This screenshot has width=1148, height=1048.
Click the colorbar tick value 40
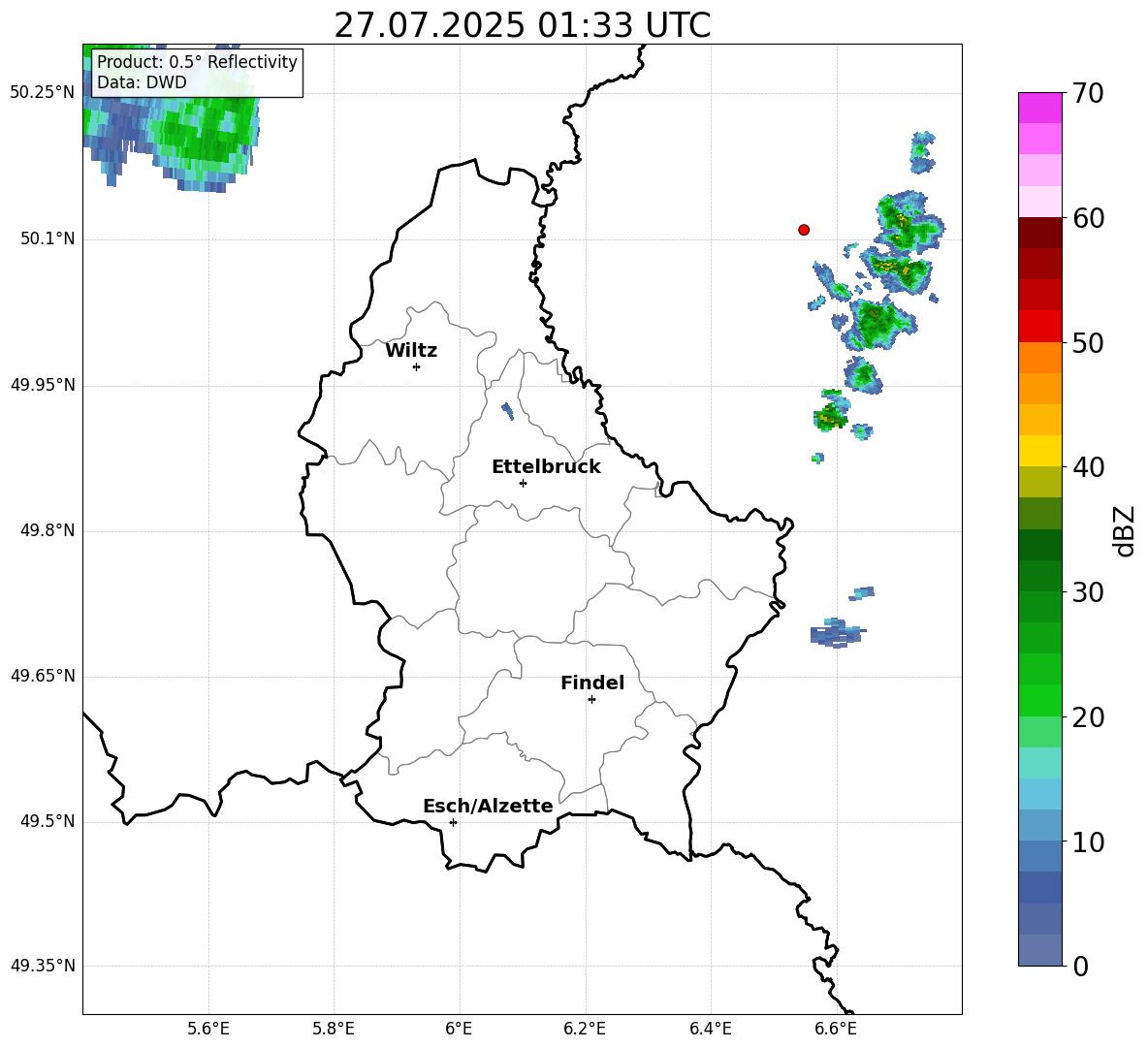[x=1088, y=467]
